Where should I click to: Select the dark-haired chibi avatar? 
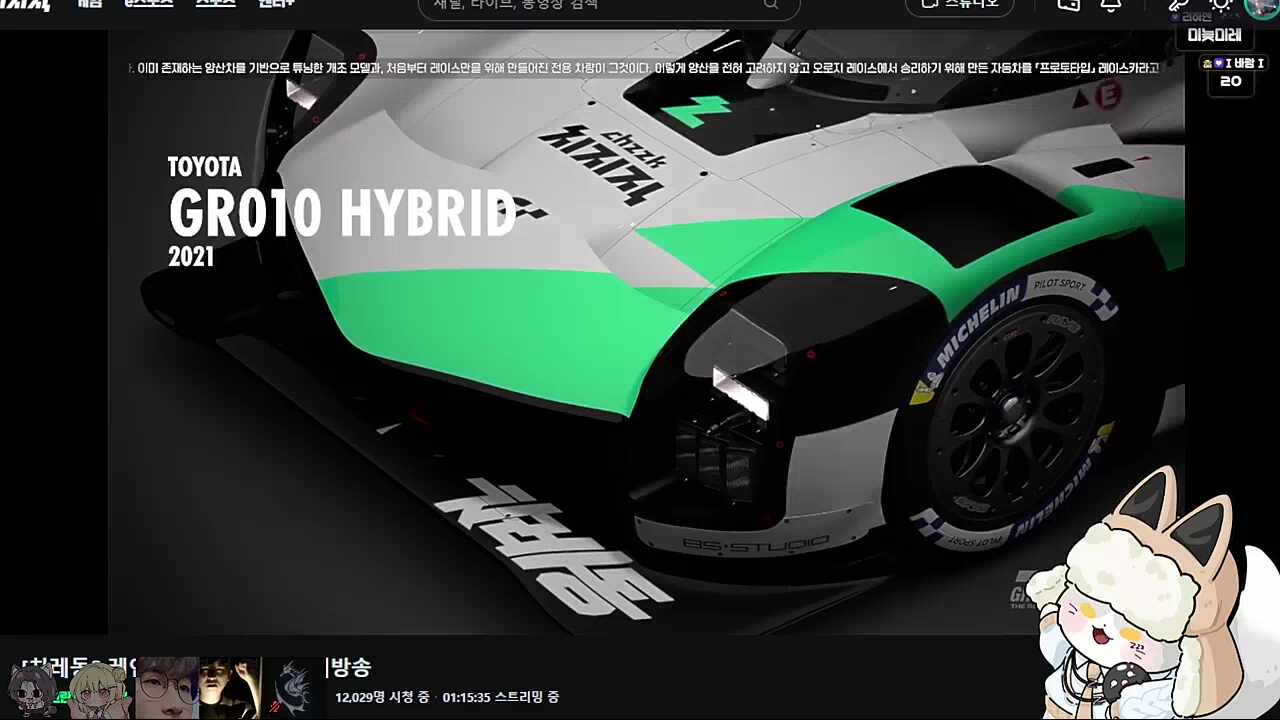(x=33, y=689)
